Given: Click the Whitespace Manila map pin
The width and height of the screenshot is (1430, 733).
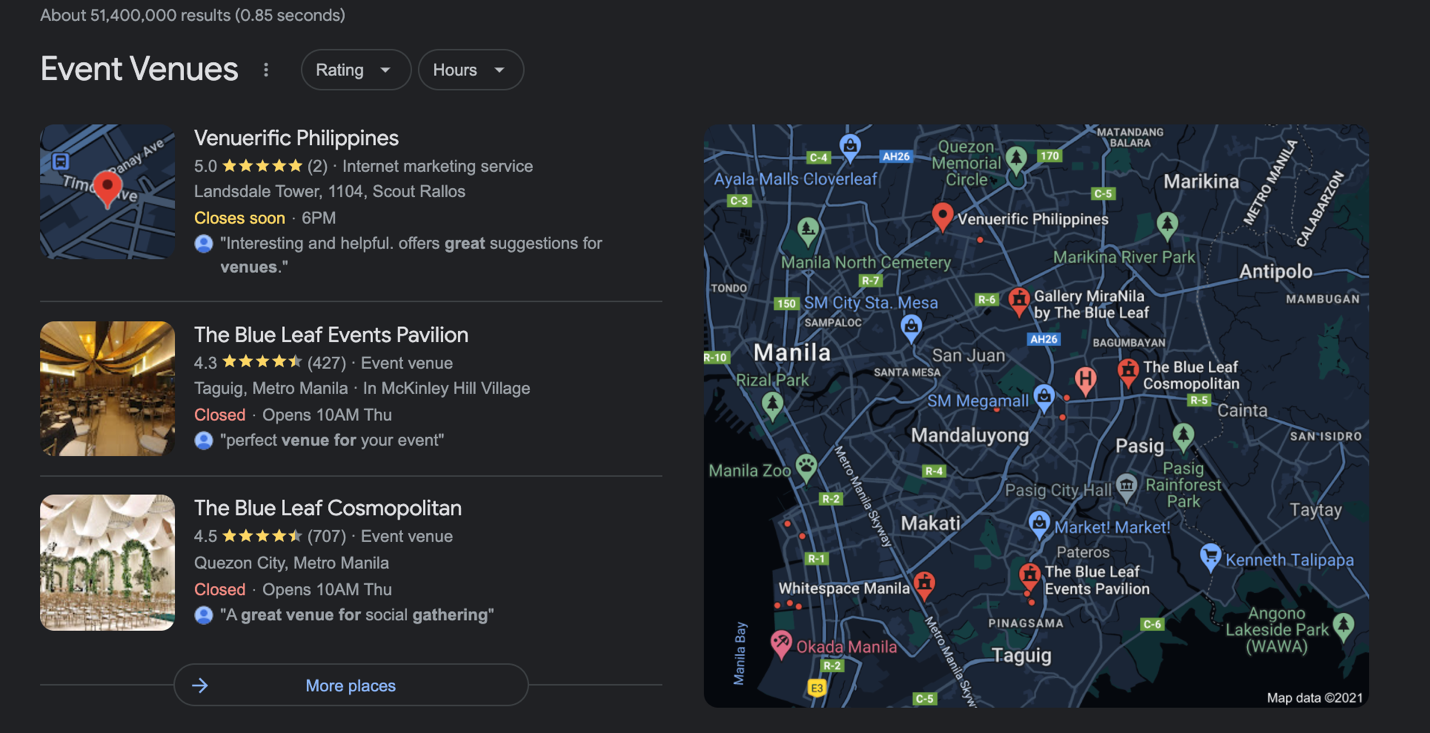Looking at the screenshot, I should (925, 585).
